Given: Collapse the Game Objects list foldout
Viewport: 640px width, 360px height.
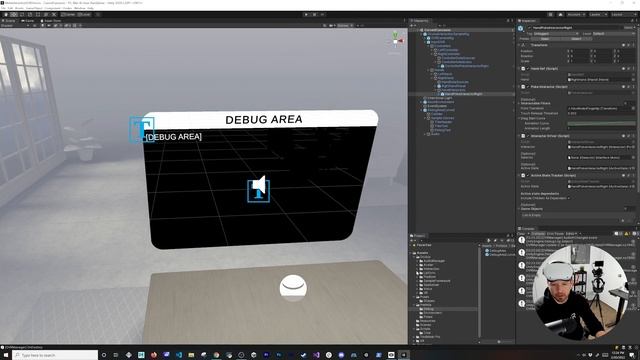Looking at the screenshot, I should (x=519, y=209).
